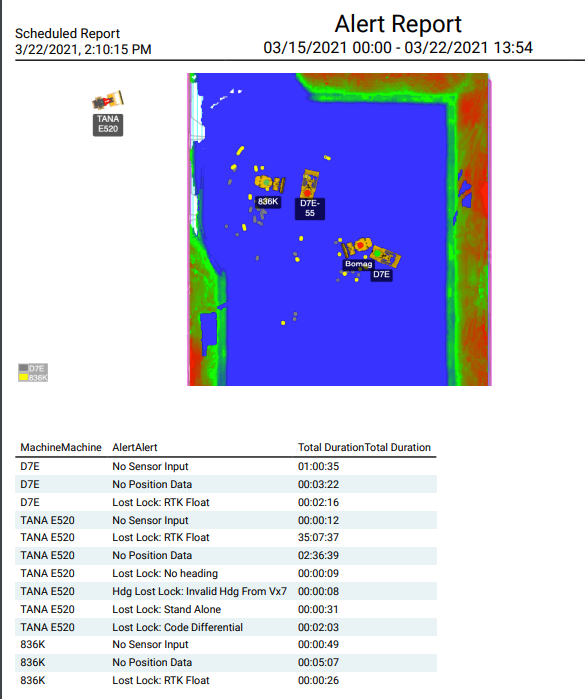Click the TANA E520 label tag

(x=108, y=124)
